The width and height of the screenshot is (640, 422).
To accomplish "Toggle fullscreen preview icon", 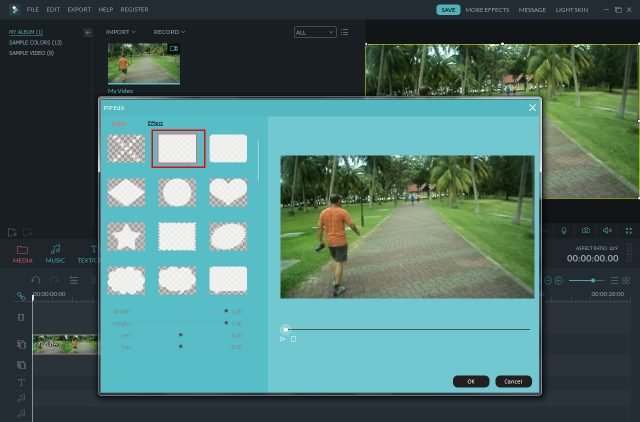I will 628,231.
